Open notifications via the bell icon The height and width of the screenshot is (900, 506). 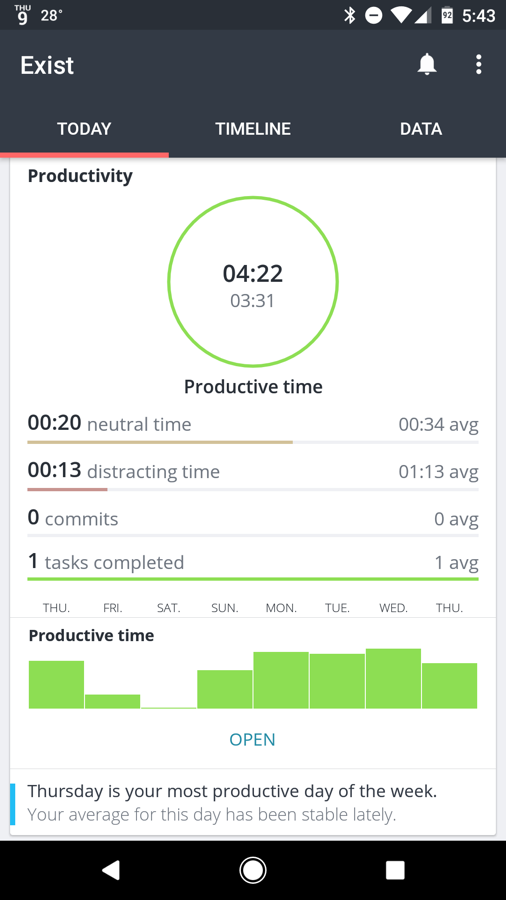tap(427, 65)
